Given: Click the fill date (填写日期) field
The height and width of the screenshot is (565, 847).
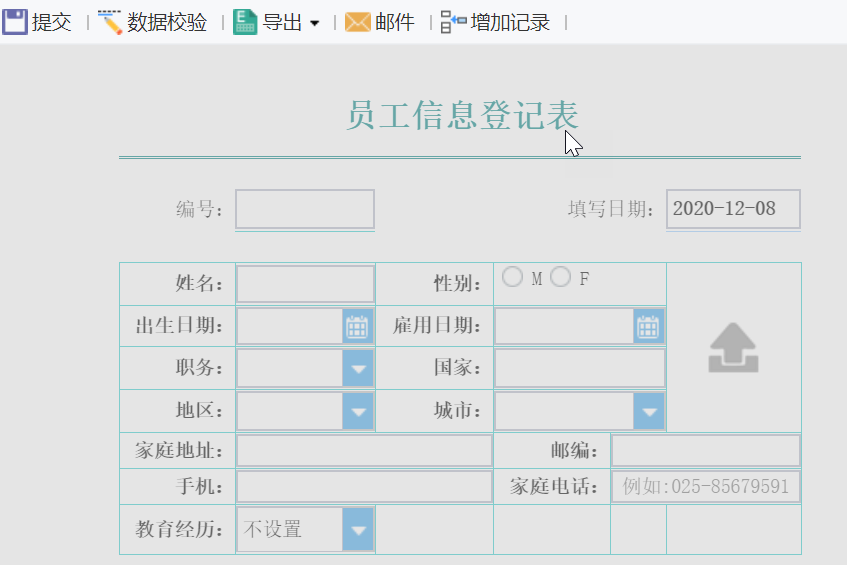Looking at the screenshot, I should click(733, 209).
